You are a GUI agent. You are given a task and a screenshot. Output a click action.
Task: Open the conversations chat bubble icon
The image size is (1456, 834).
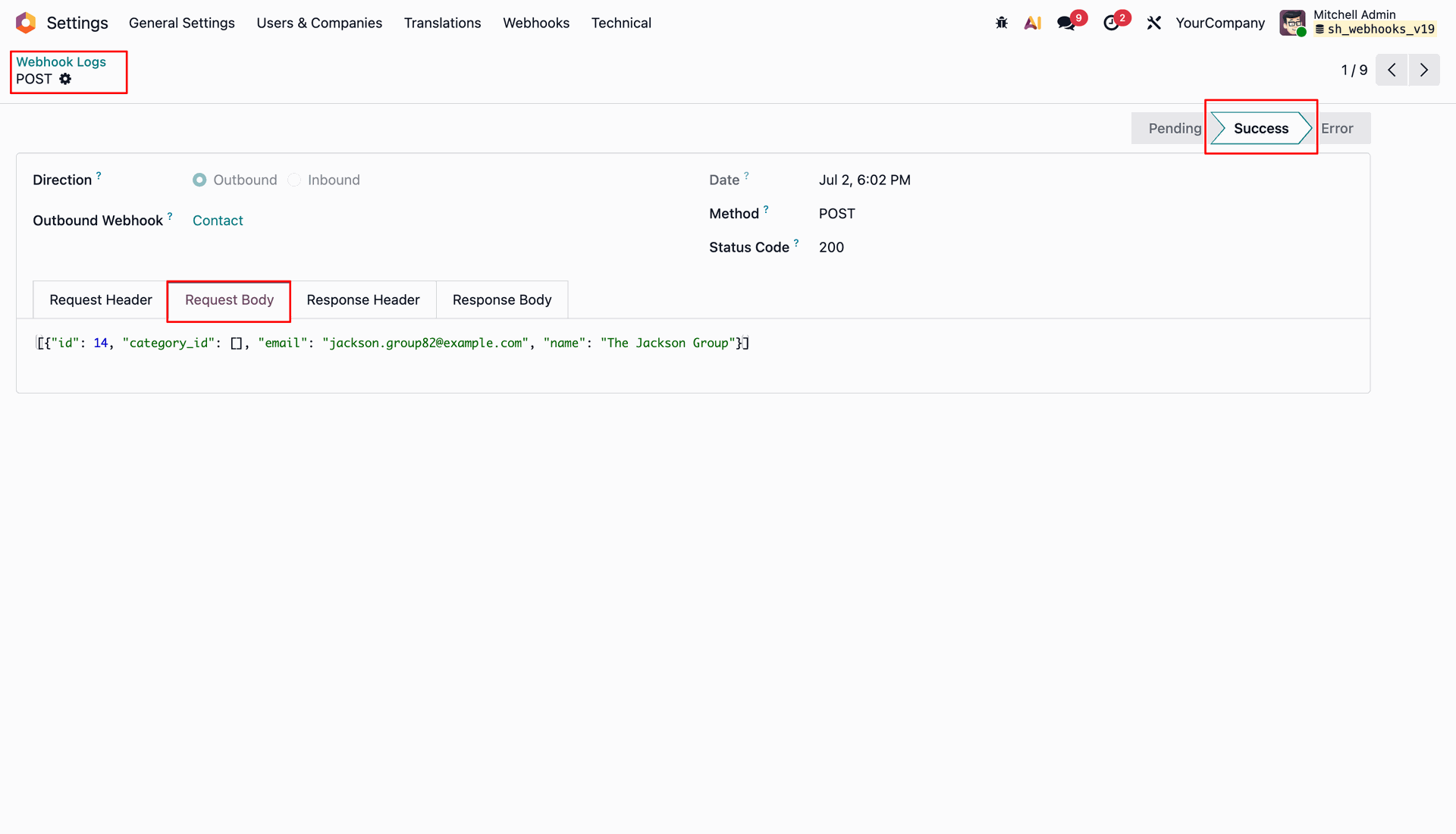tap(1066, 23)
